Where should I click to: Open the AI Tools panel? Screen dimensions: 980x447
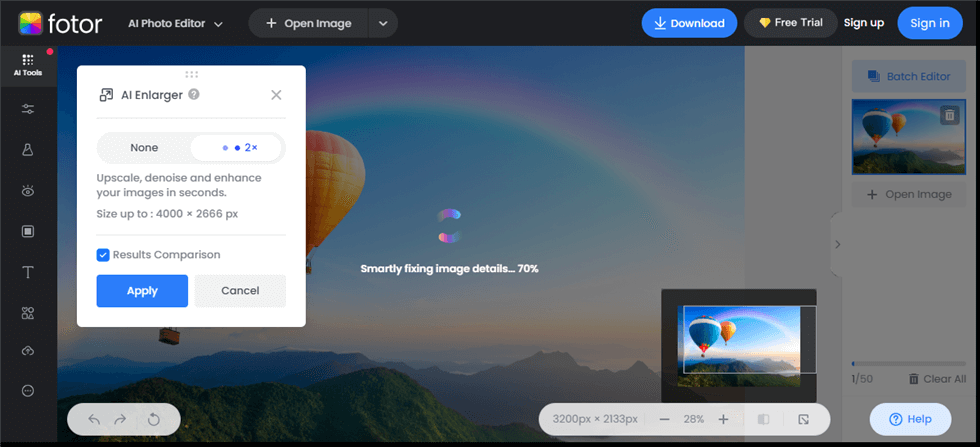click(x=28, y=65)
